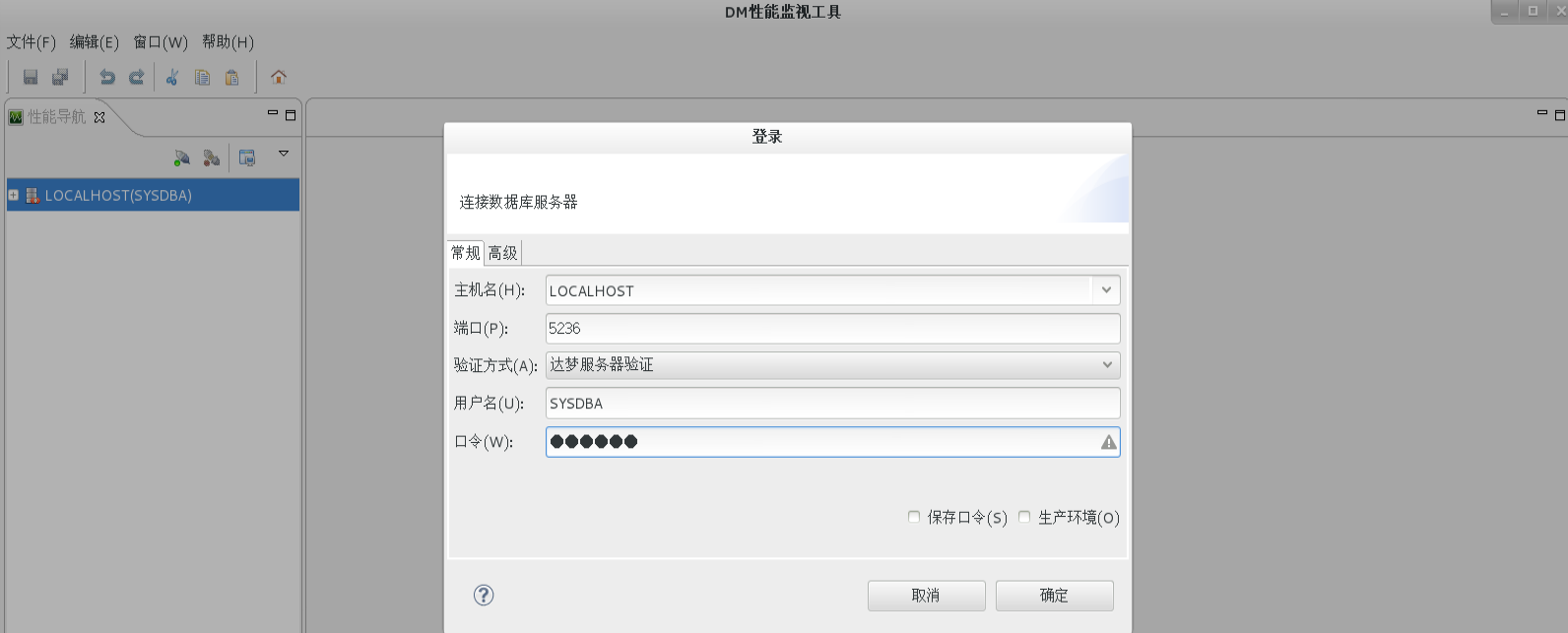Expand the LOCALHOST(SYSDBA) tree node
The width and height of the screenshot is (1568, 633).
point(14,195)
